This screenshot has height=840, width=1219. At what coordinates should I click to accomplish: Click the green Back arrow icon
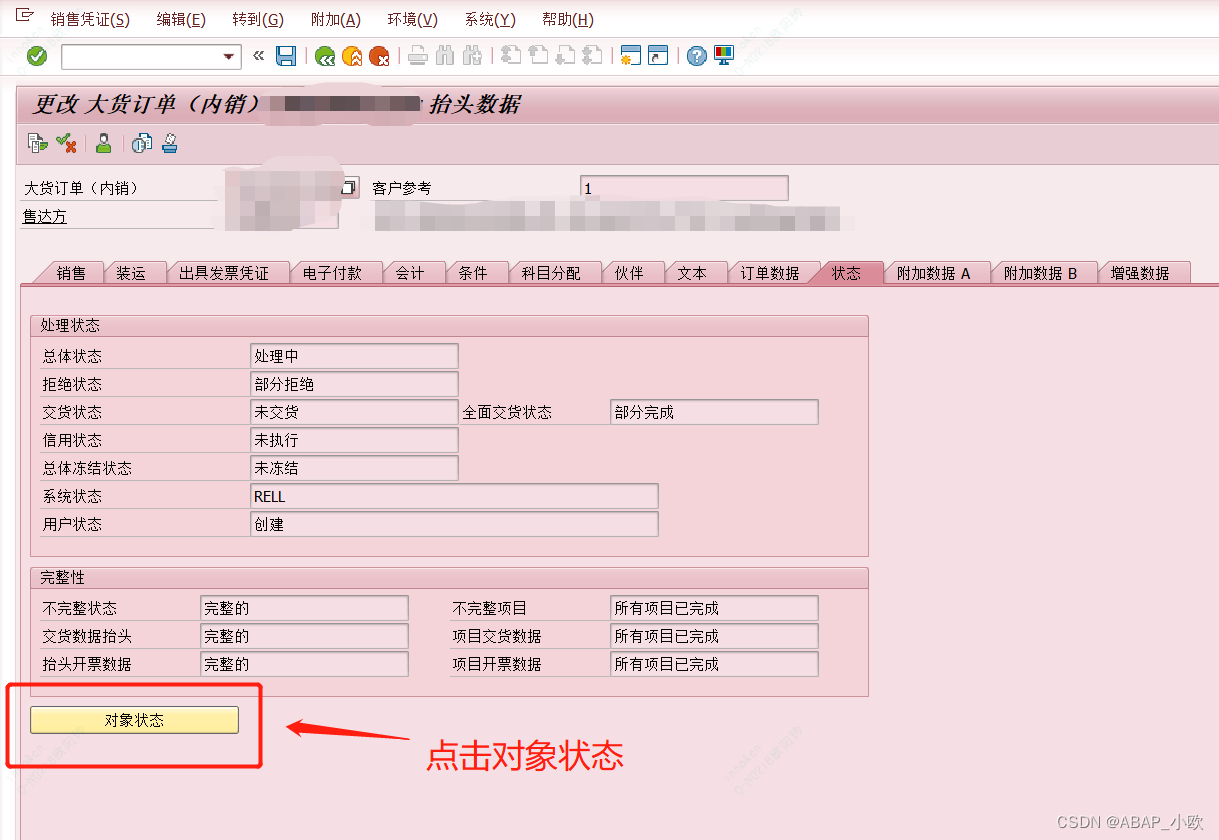click(x=325, y=56)
